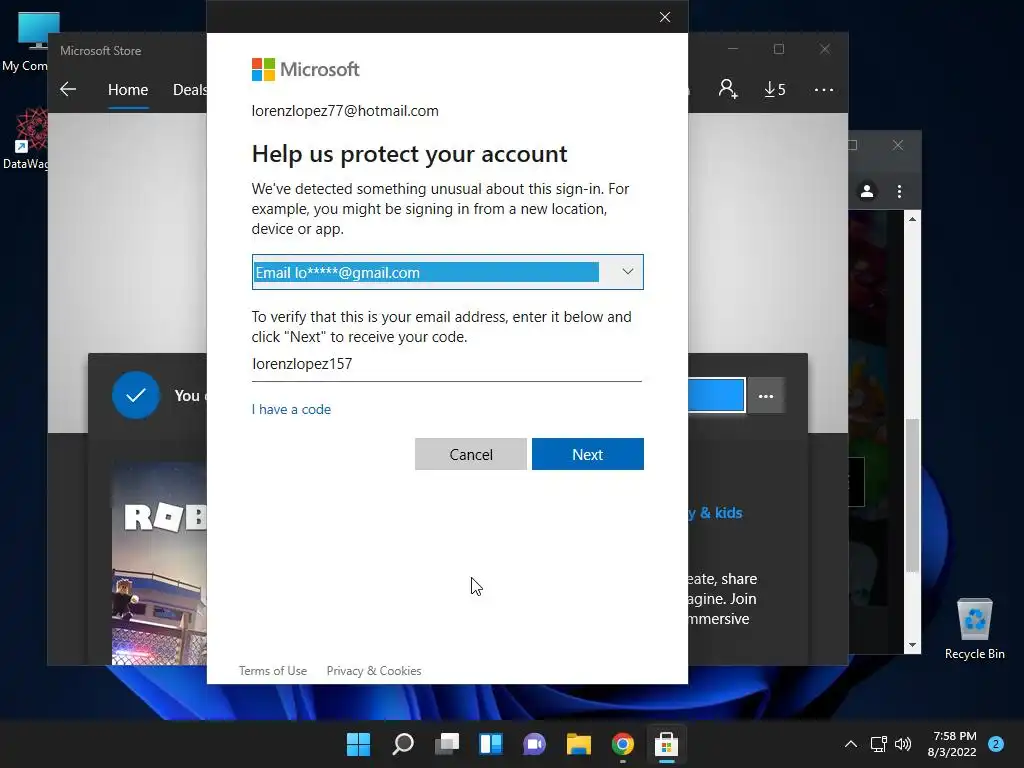Viewport: 1024px width, 768px height.
Task: Click the blue button in the Store notification banner
Action: point(716,395)
